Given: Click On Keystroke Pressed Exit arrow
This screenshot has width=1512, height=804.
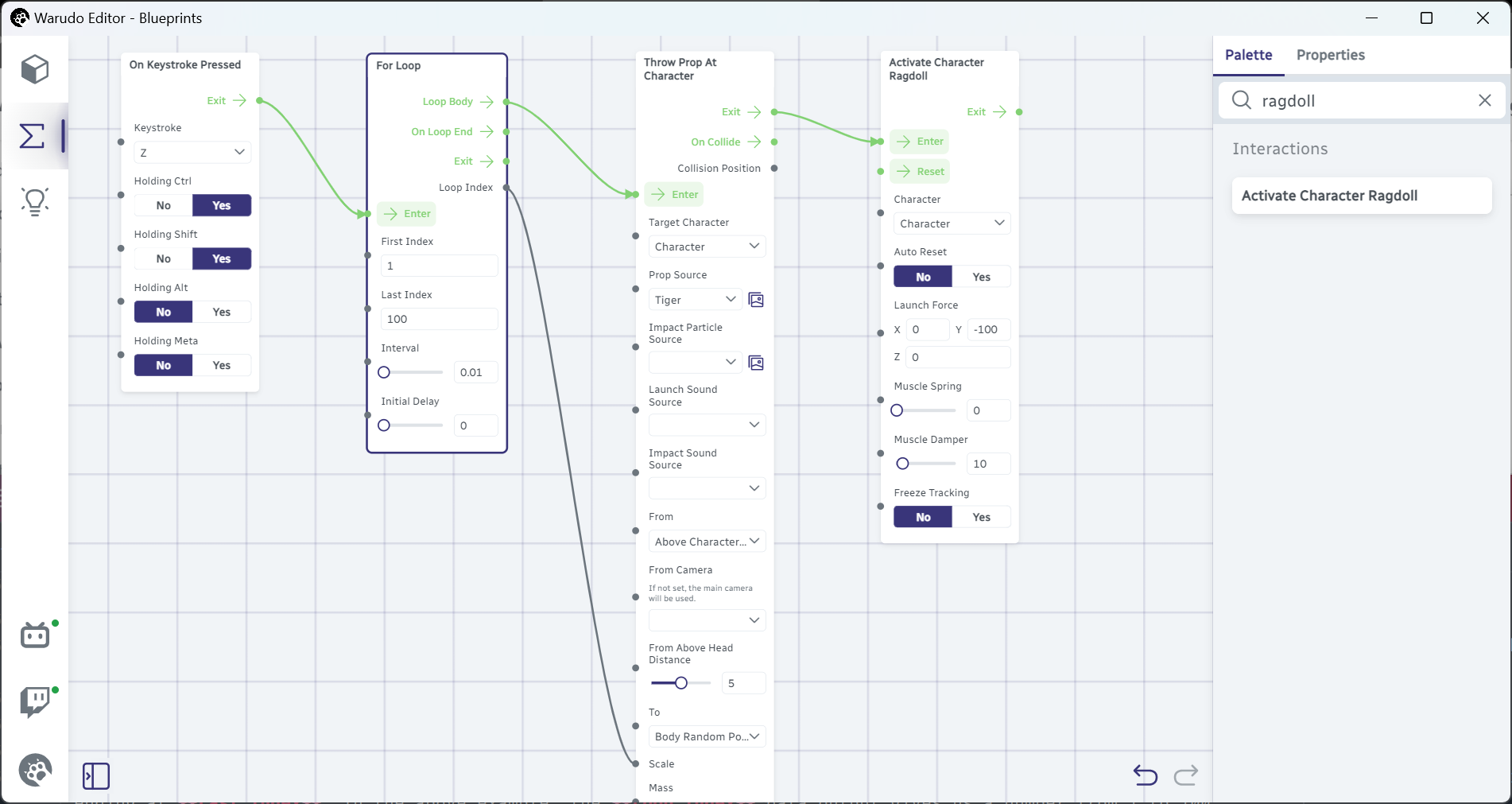Looking at the screenshot, I should (239, 101).
